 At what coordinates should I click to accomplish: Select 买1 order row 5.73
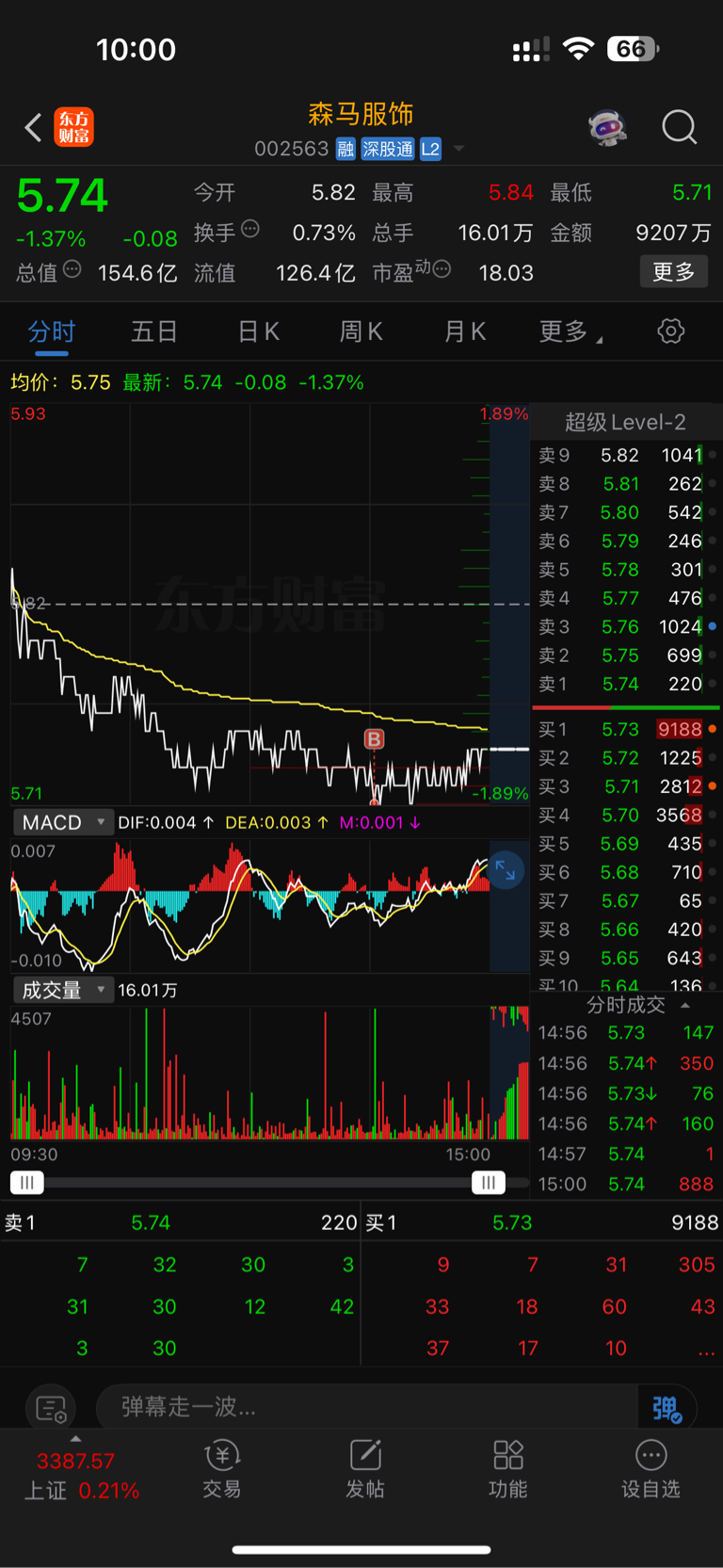[625, 729]
